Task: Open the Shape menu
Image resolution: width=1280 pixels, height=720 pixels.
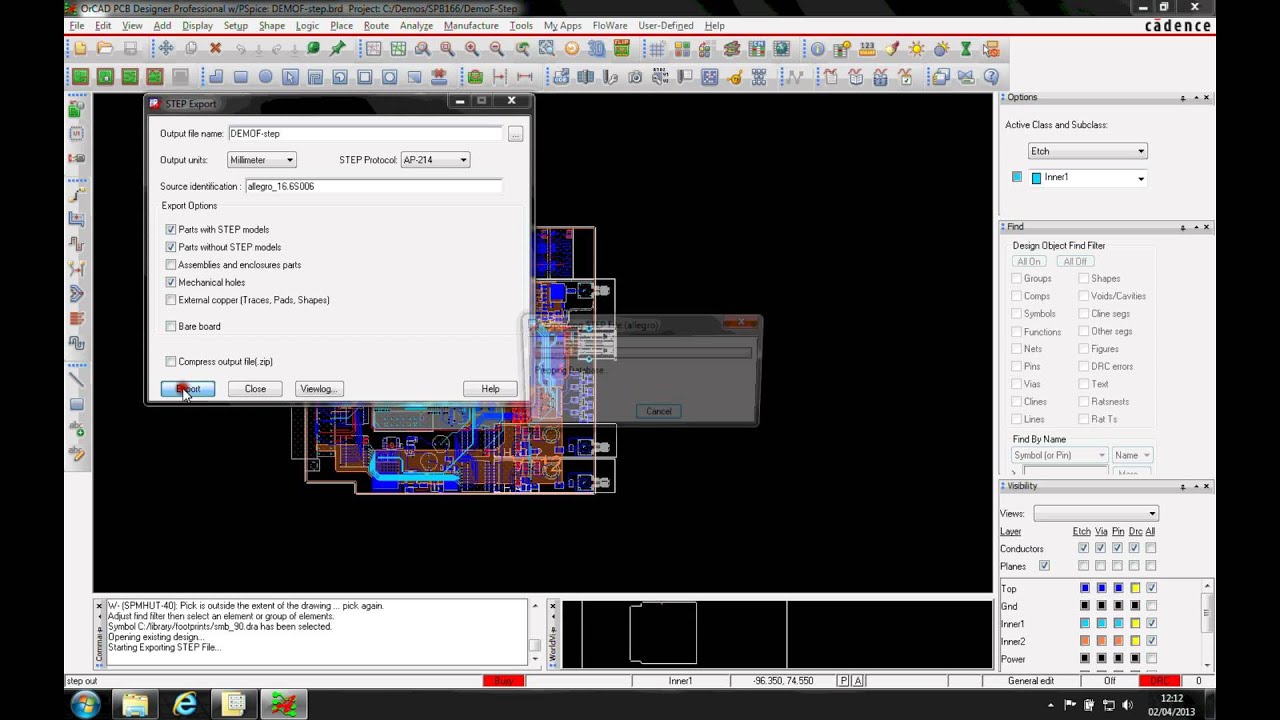Action: (271, 25)
